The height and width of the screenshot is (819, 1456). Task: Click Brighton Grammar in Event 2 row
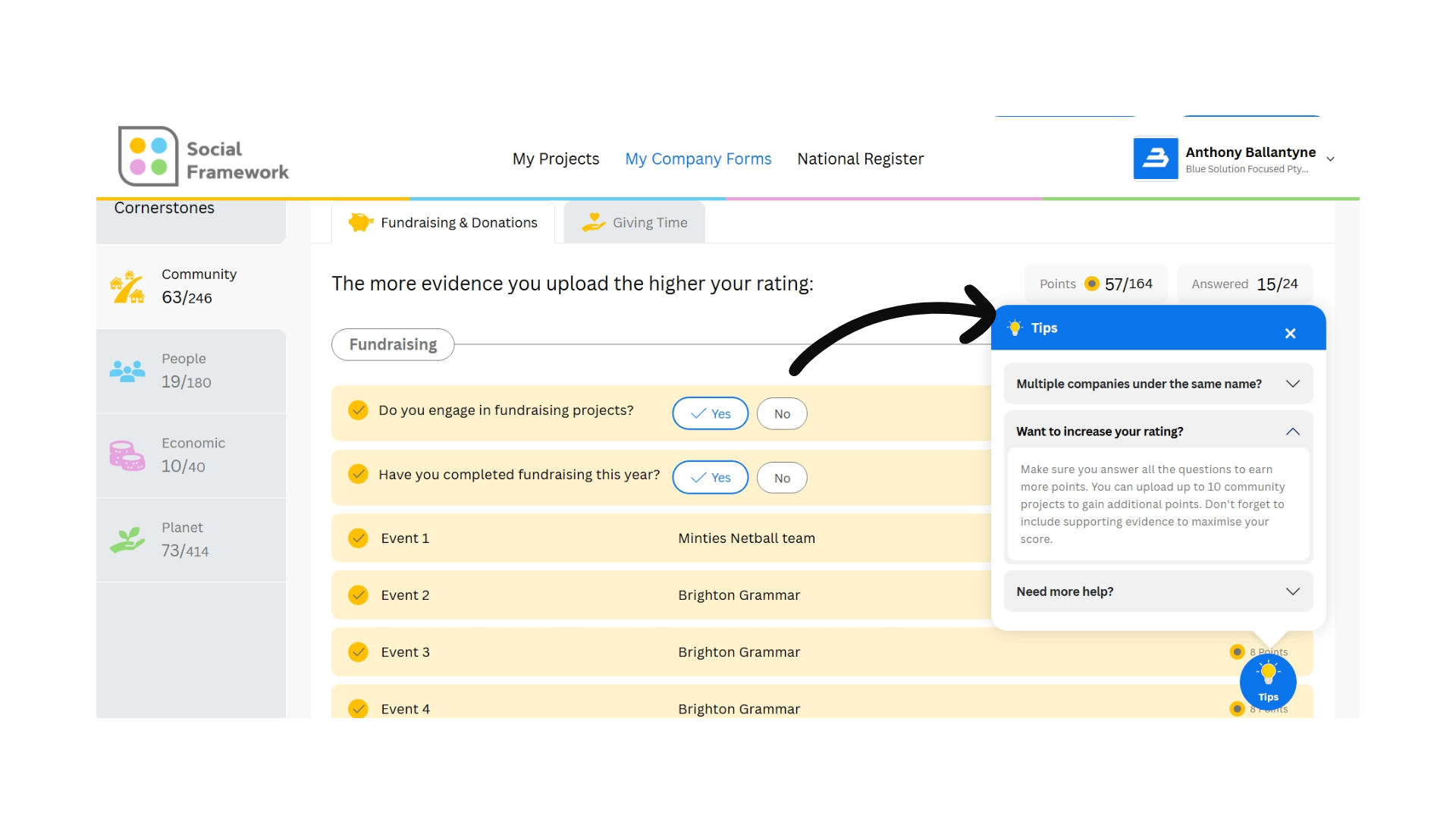tap(739, 595)
